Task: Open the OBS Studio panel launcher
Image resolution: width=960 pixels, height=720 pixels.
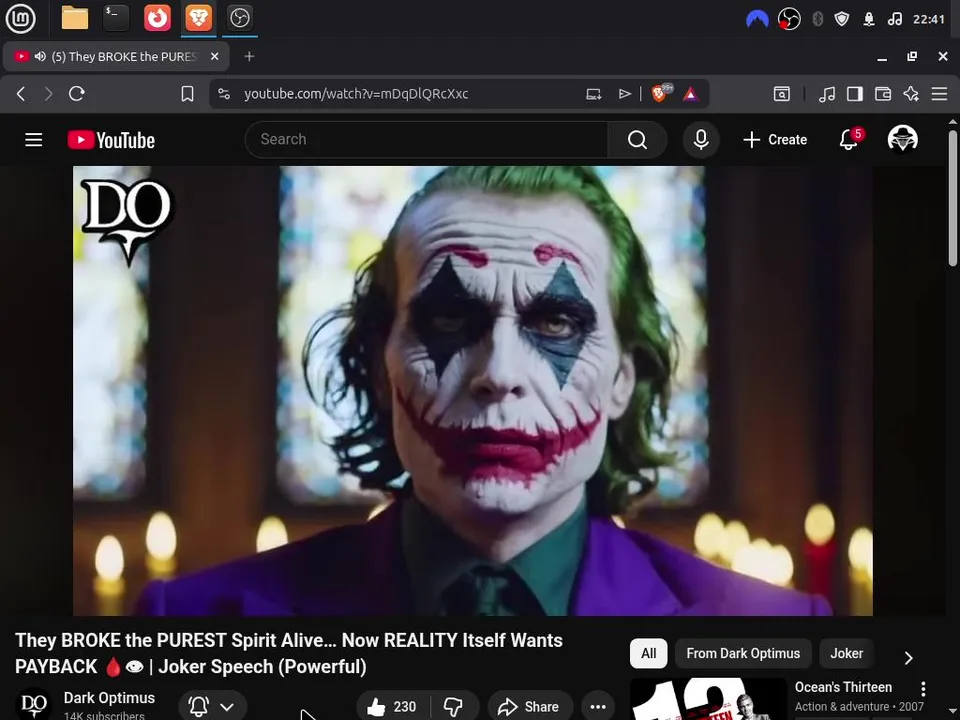Action: pos(239,18)
